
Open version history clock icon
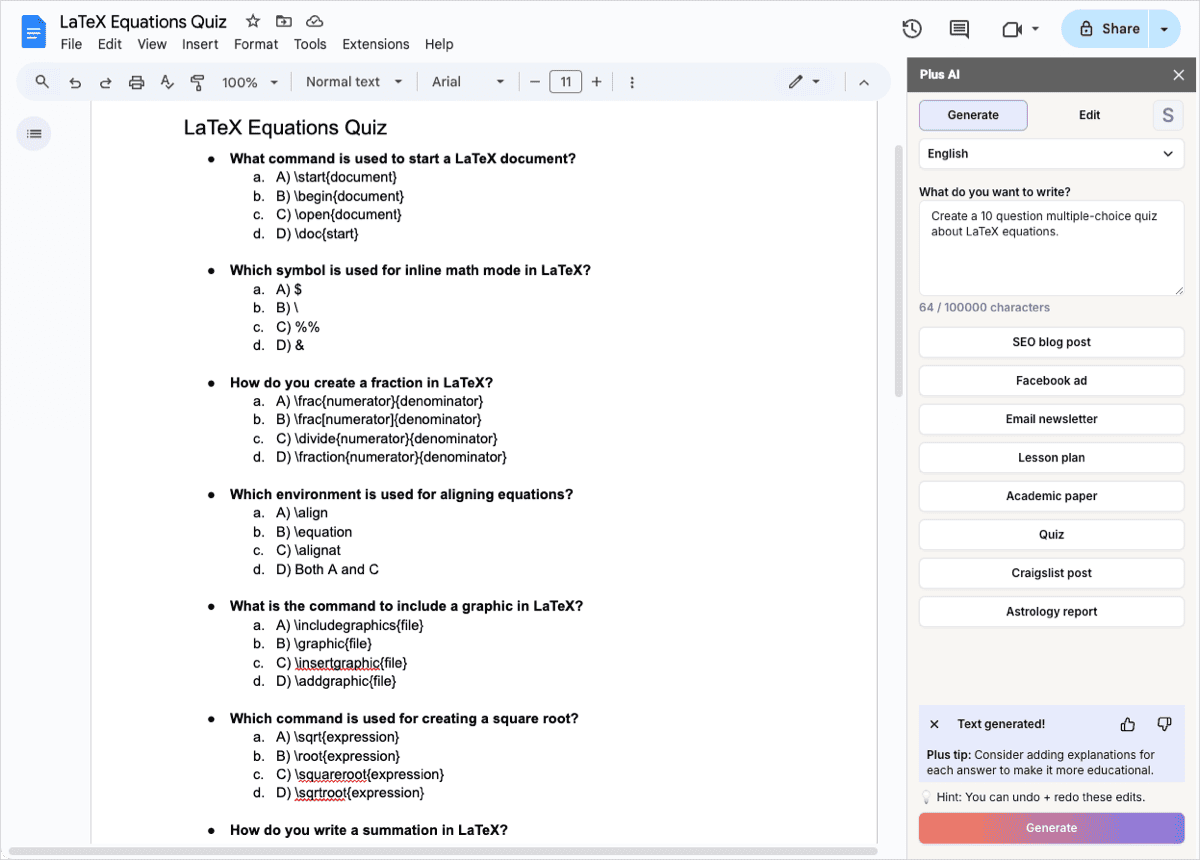[x=911, y=29]
